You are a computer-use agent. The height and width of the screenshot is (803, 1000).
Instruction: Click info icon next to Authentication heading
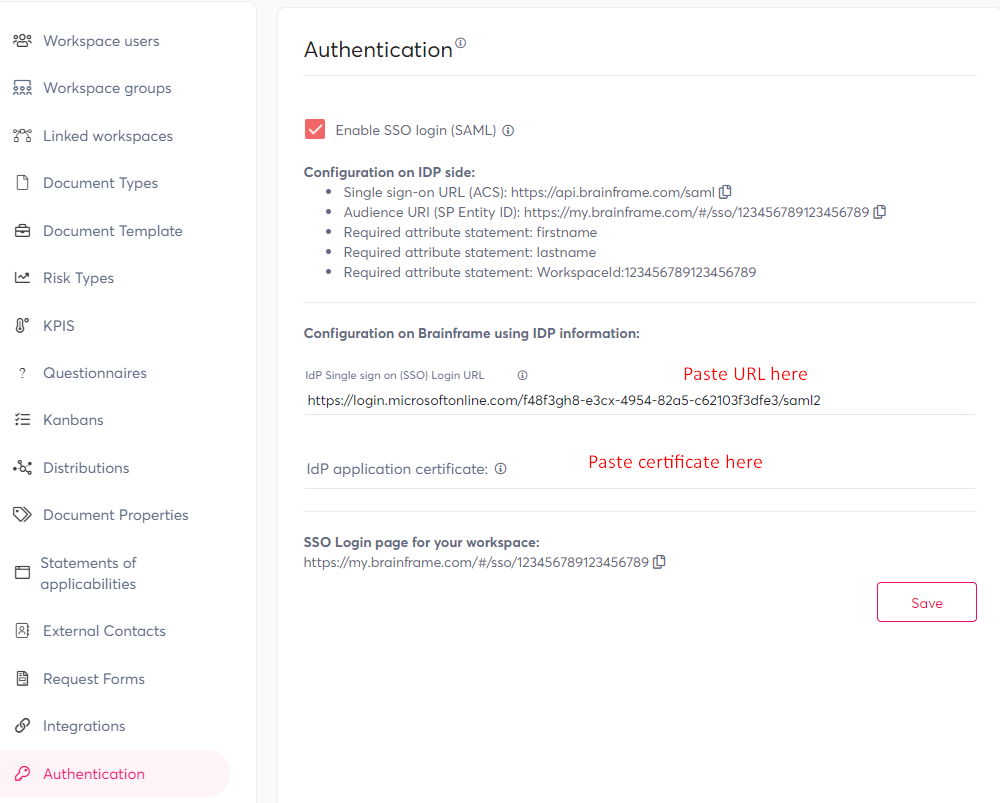point(461,43)
